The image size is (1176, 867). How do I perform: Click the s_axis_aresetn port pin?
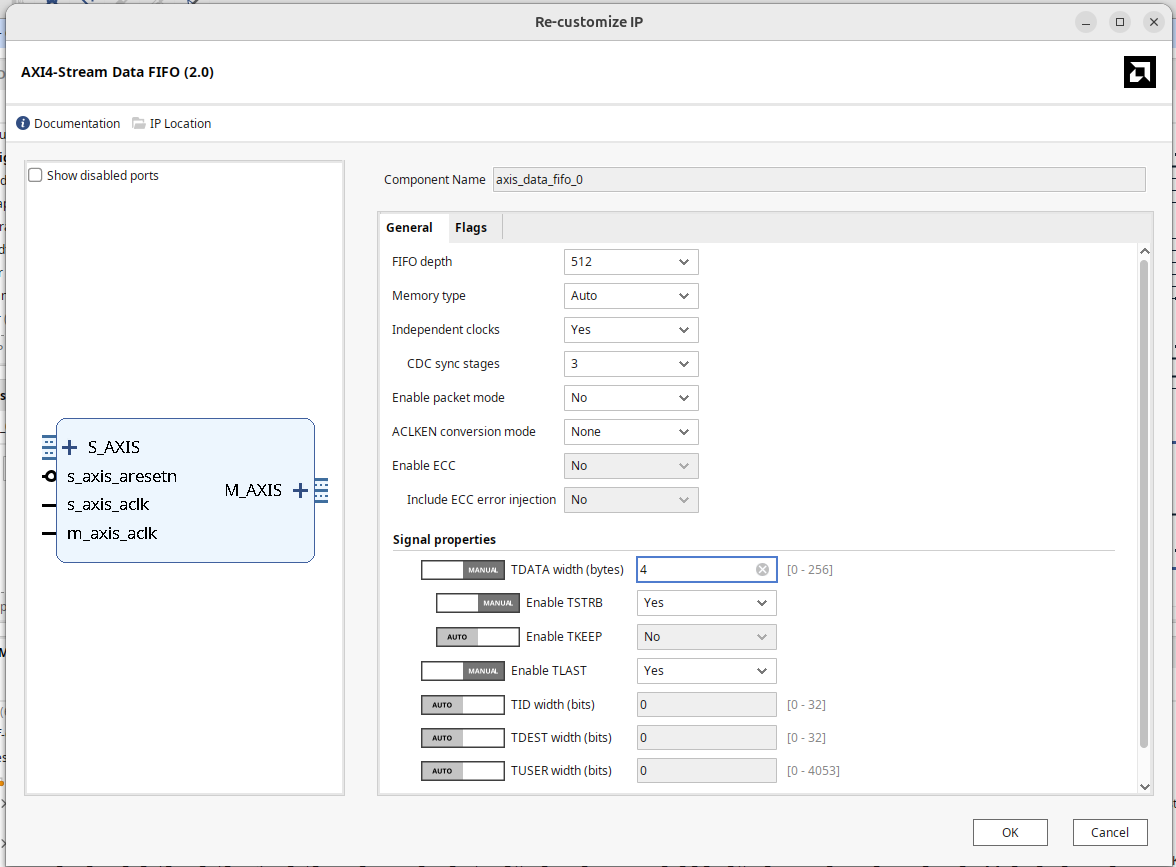coord(49,477)
